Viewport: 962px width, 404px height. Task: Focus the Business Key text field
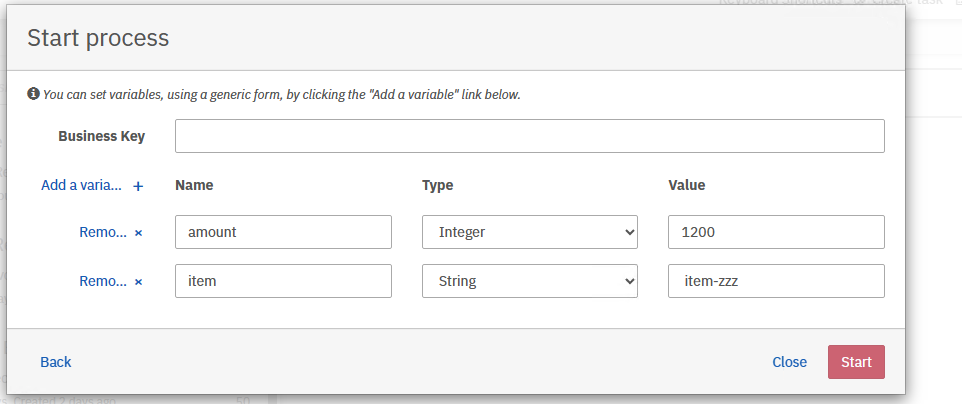[529, 136]
